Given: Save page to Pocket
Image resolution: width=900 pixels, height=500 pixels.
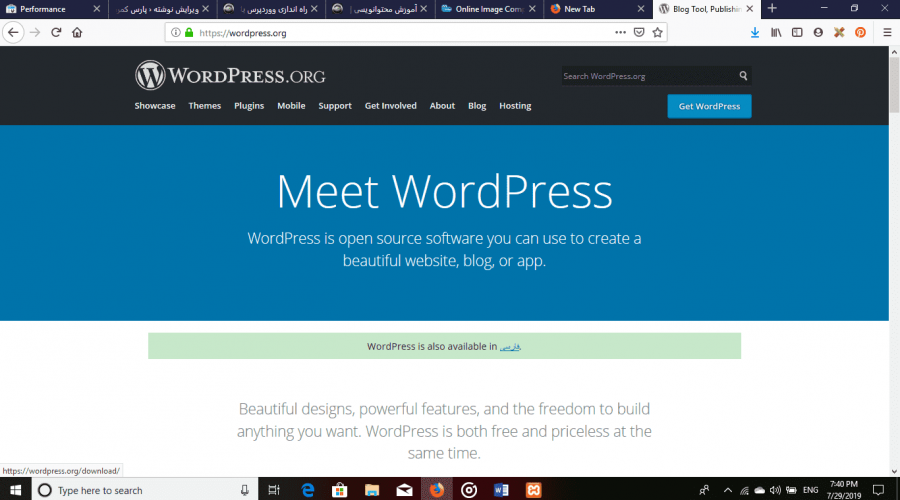Looking at the screenshot, I should coord(639,33).
